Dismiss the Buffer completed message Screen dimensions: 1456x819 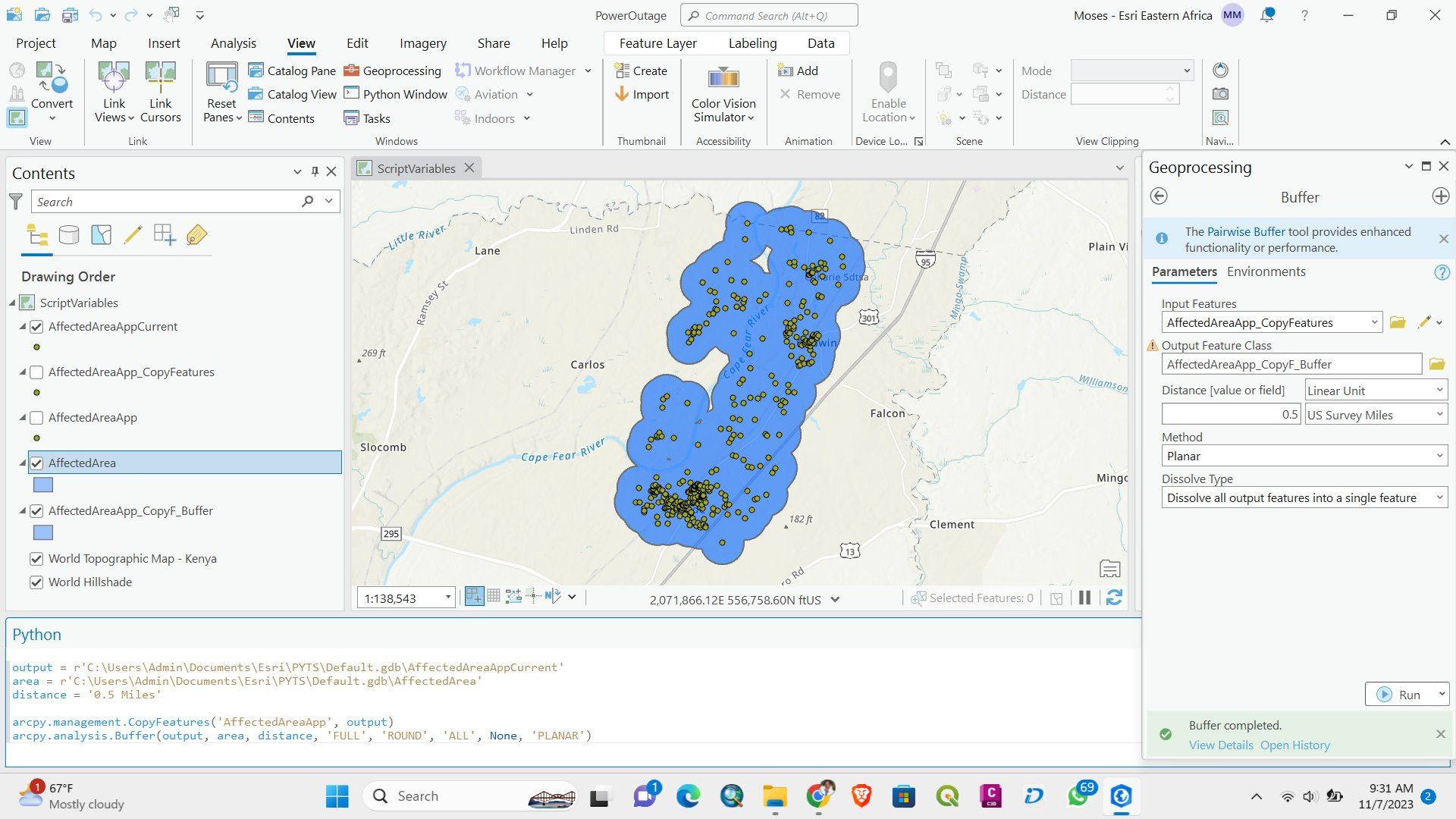[1440, 734]
